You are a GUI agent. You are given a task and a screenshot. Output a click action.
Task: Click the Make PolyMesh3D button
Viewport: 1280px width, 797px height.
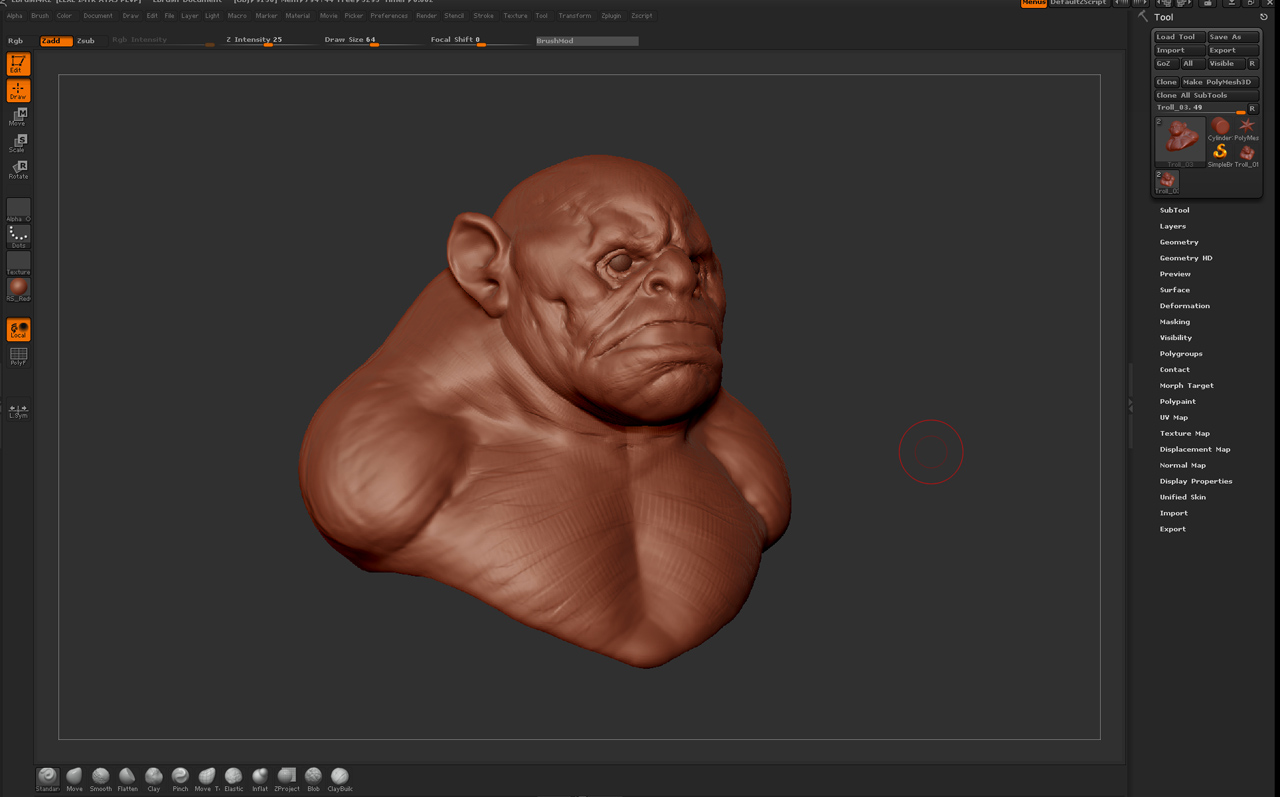[1219, 82]
